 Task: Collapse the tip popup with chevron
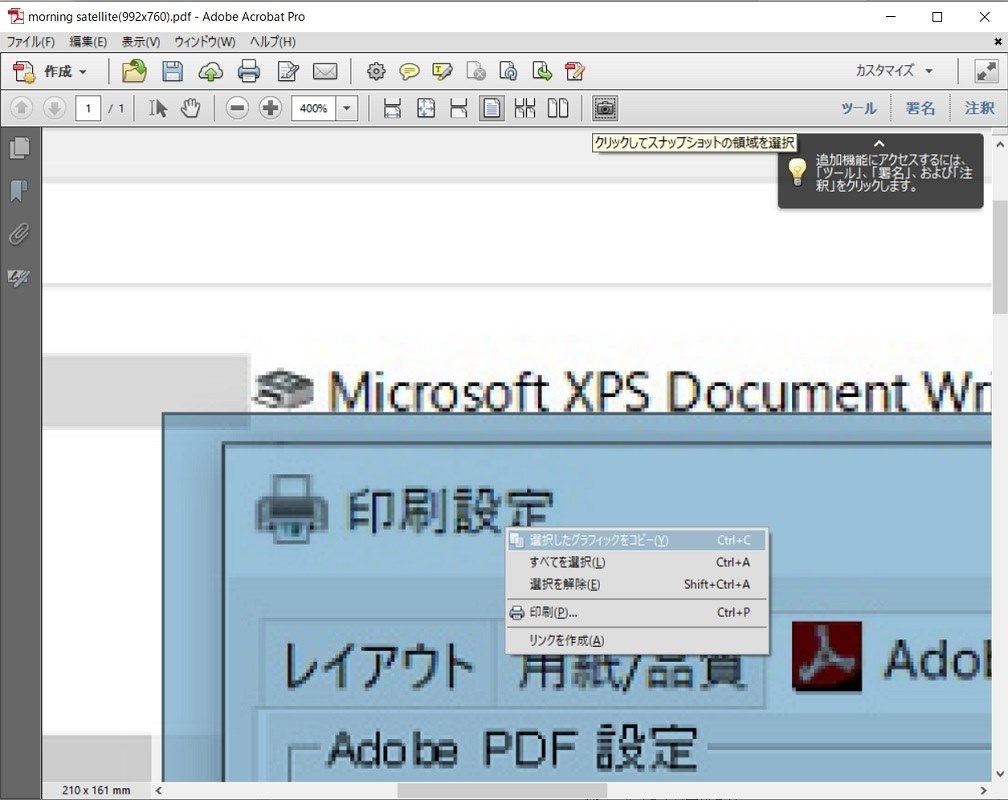click(879, 143)
